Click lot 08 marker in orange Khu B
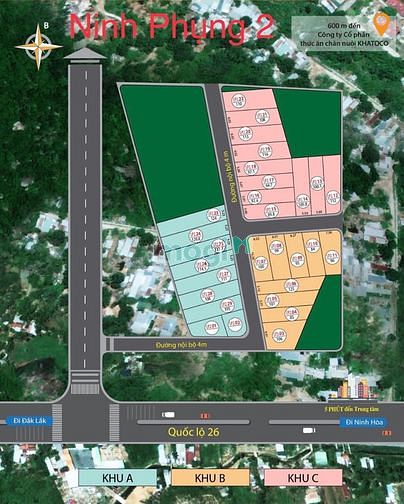Screen dimensions: 404x504 [x=276, y=248]
